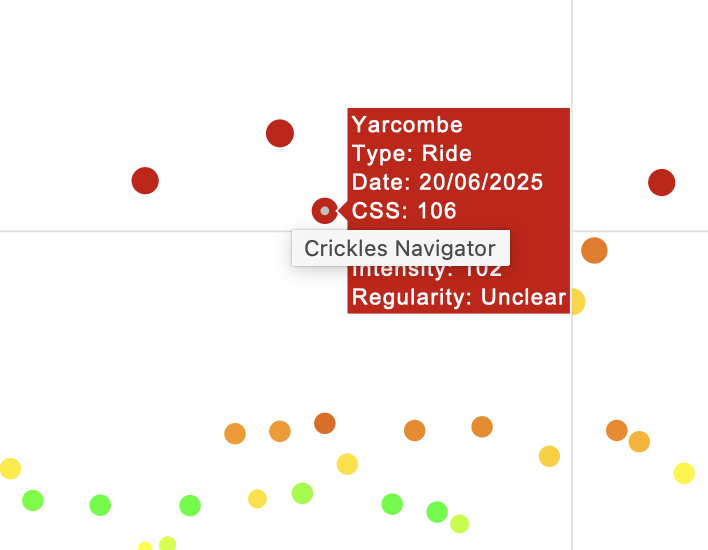
Task: Select the topmost dark red data point
Action: [x=280, y=133]
